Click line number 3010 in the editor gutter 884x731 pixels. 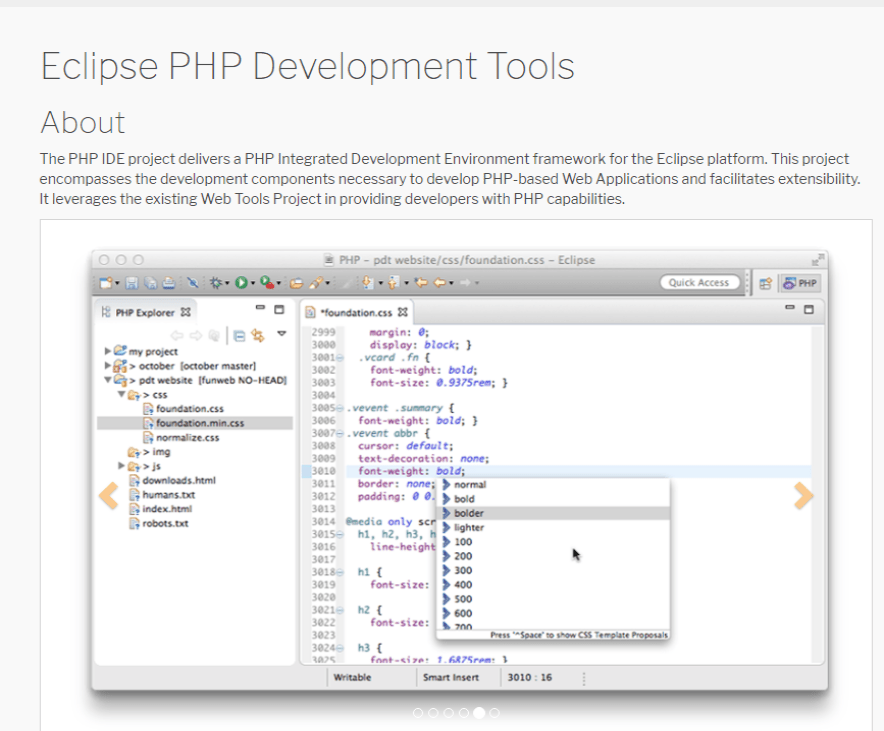click(324, 471)
